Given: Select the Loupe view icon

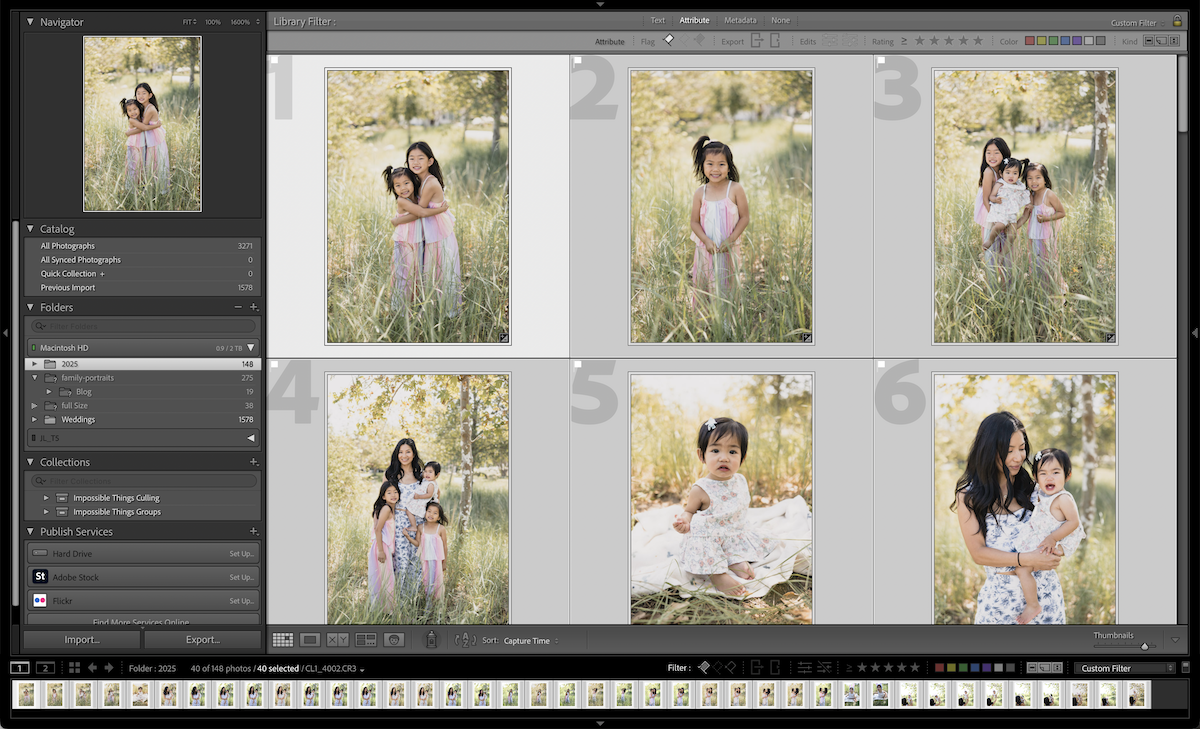Looking at the screenshot, I should pos(309,640).
